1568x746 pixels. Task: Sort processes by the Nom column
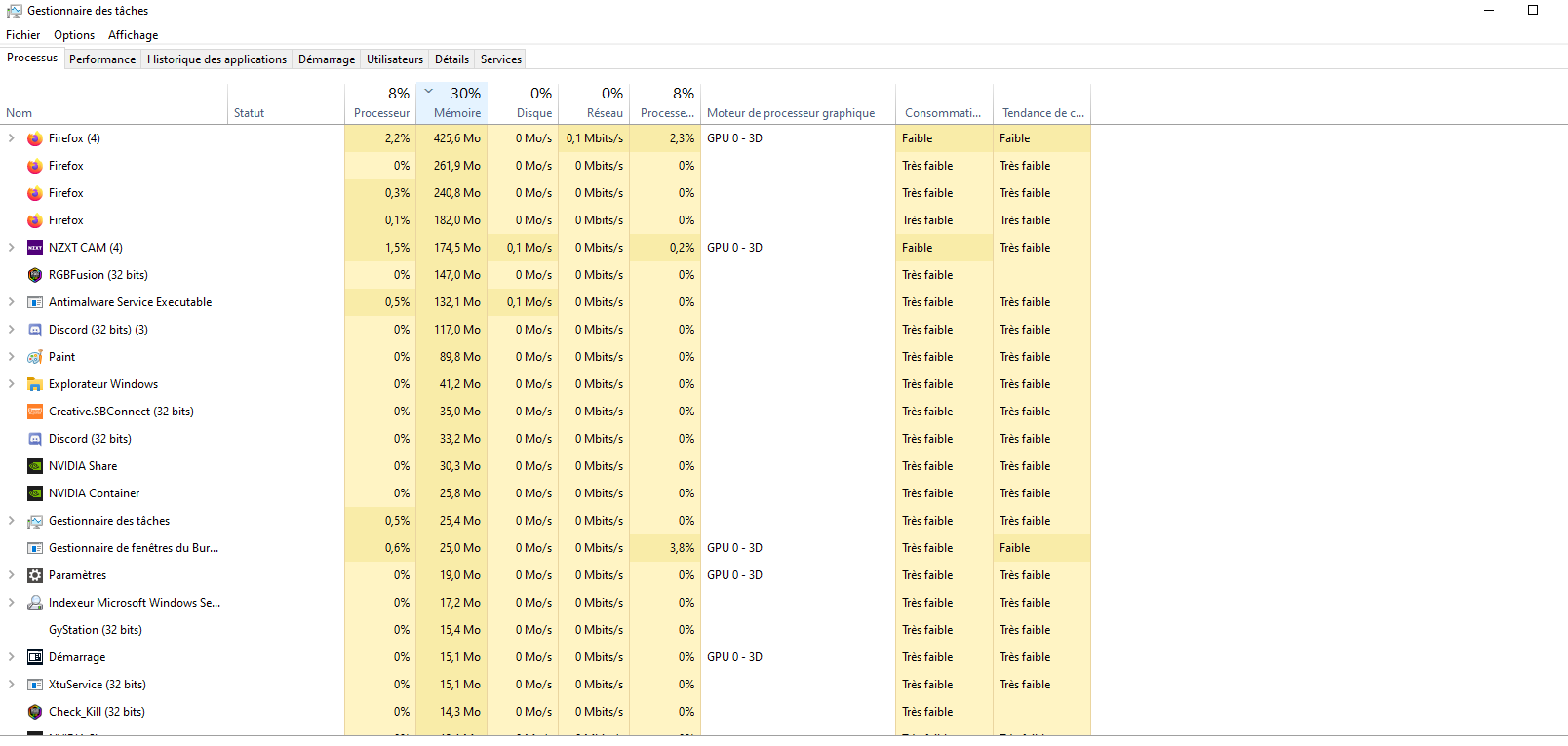(x=114, y=103)
